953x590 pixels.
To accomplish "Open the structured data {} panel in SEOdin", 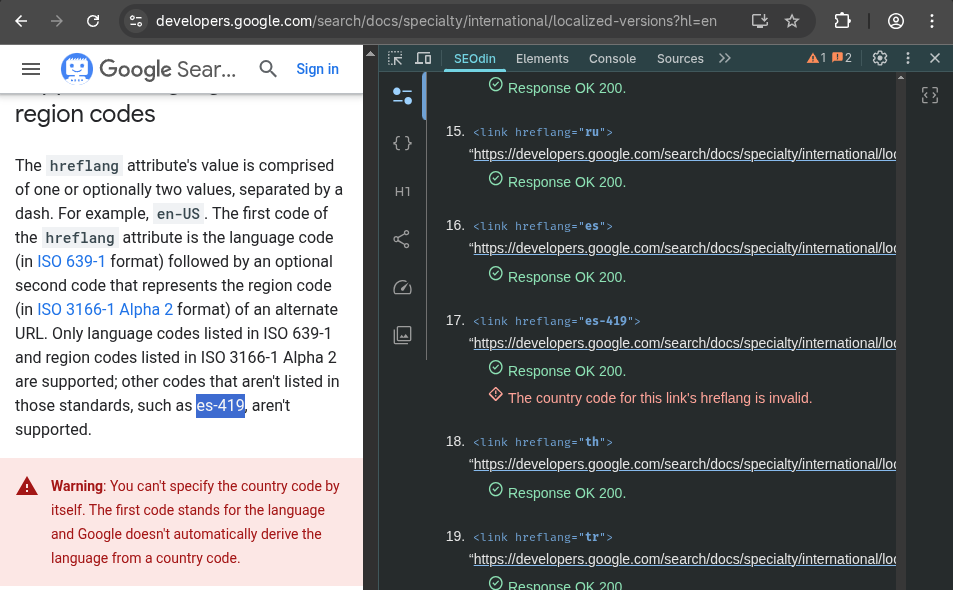I will (402, 143).
